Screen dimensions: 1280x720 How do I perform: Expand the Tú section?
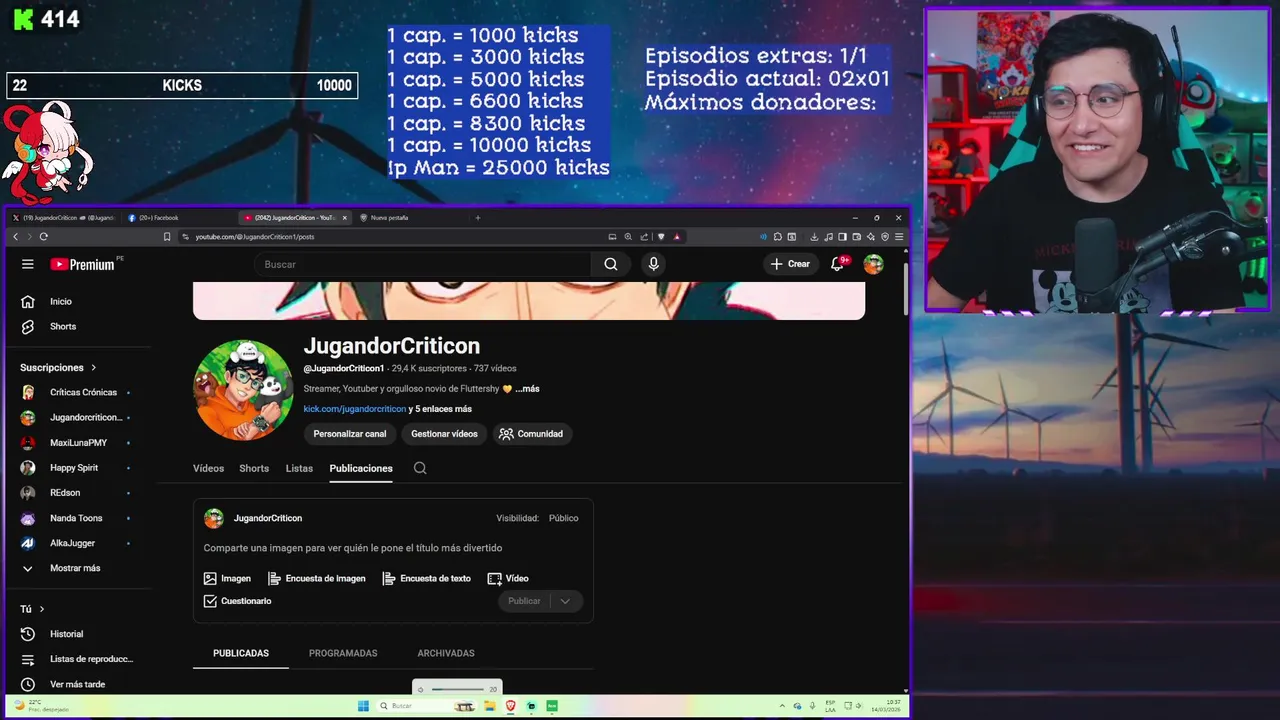pyautogui.click(x=32, y=609)
